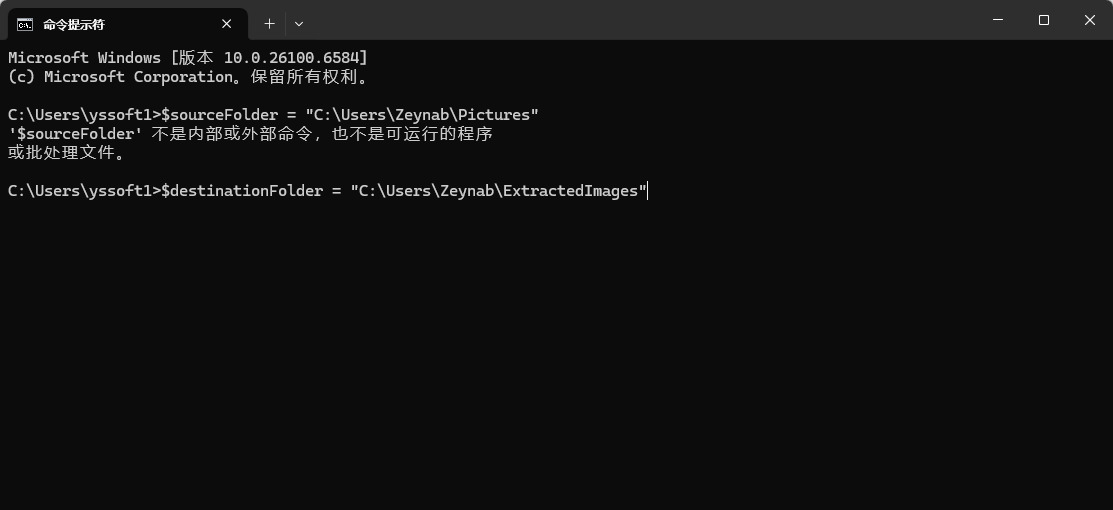Expand the new-tab dropdown chevron
The image size is (1113, 510).
click(299, 23)
